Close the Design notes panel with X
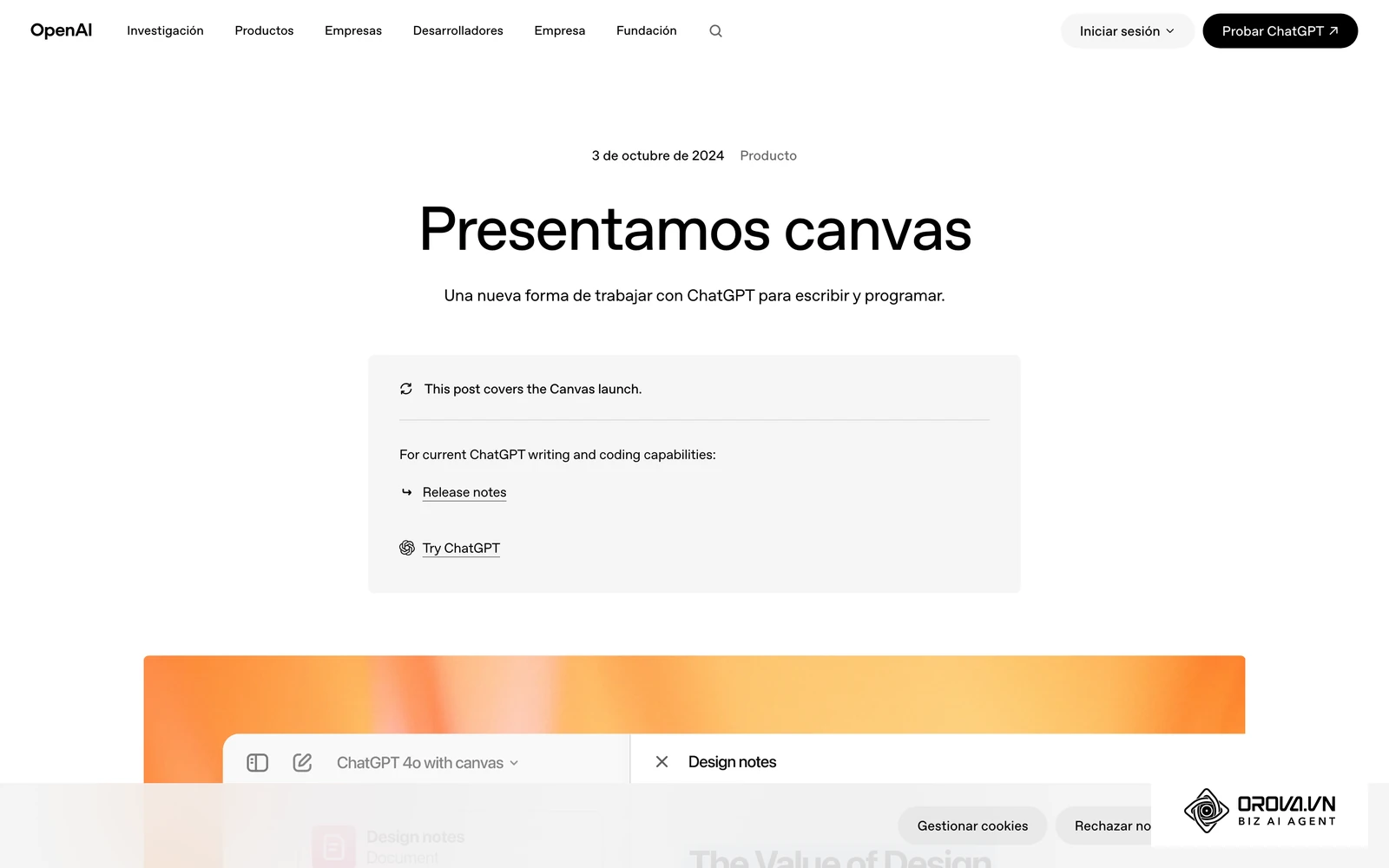This screenshot has width=1389, height=868. [x=662, y=761]
